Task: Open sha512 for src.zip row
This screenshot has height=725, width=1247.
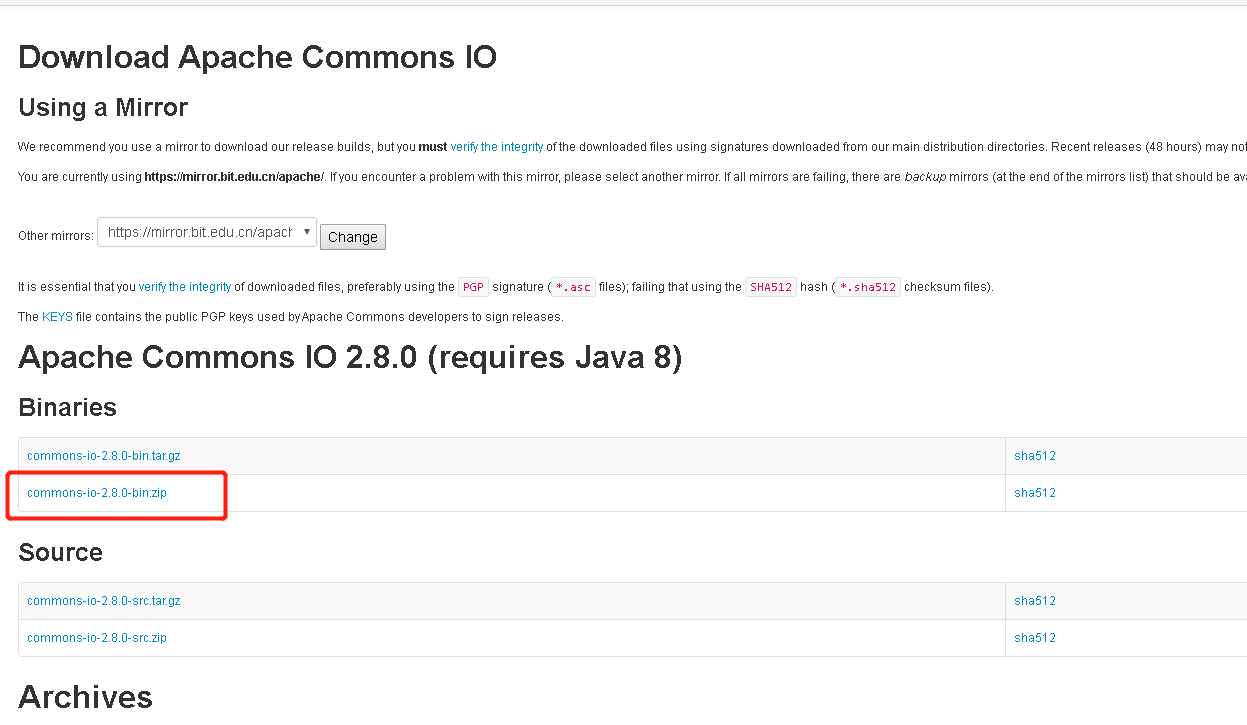Action: (x=1035, y=638)
